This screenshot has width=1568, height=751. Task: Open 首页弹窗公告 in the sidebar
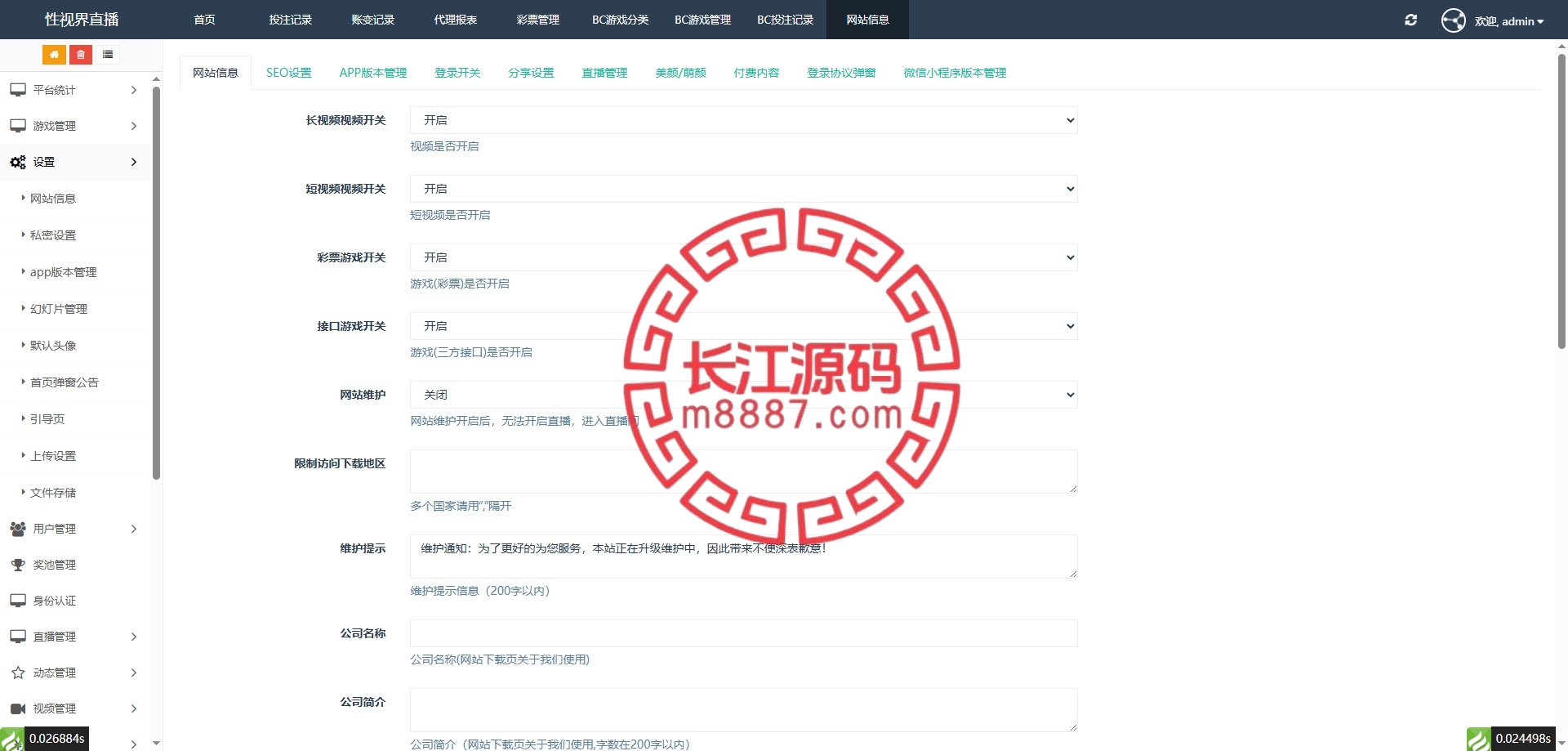[x=65, y=382]
